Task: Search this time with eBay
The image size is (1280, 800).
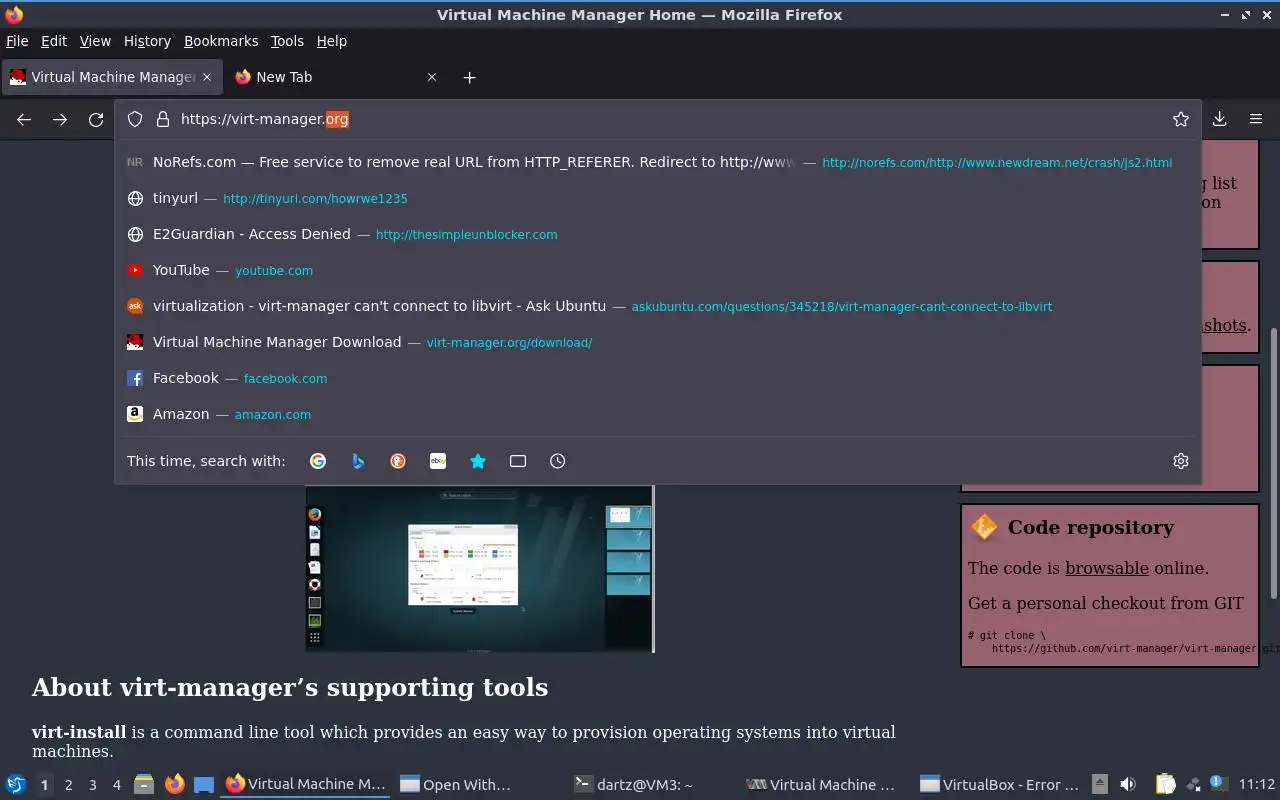Action: pos(438,461)
